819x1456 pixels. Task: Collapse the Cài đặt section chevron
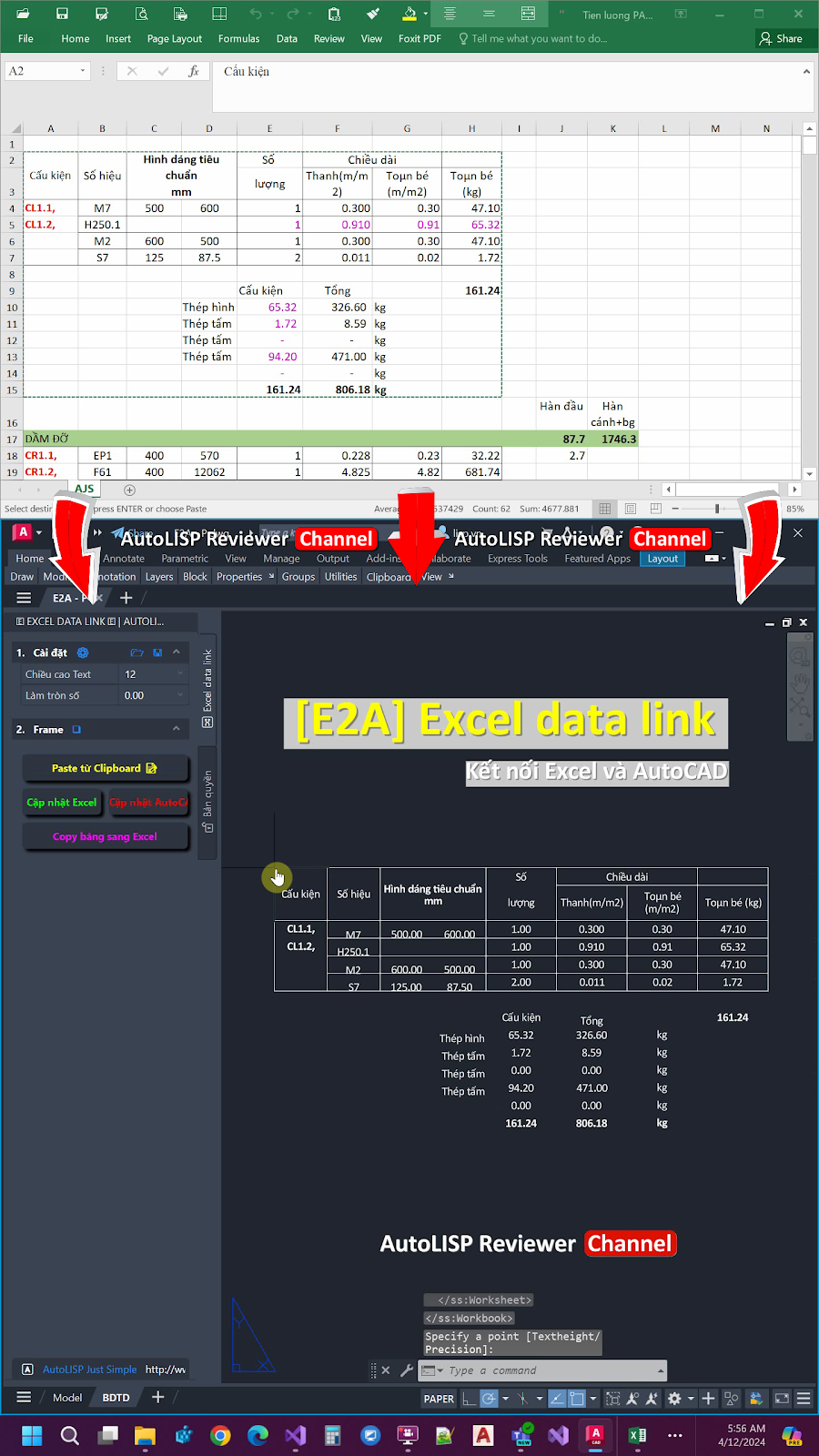coord(177,652)
